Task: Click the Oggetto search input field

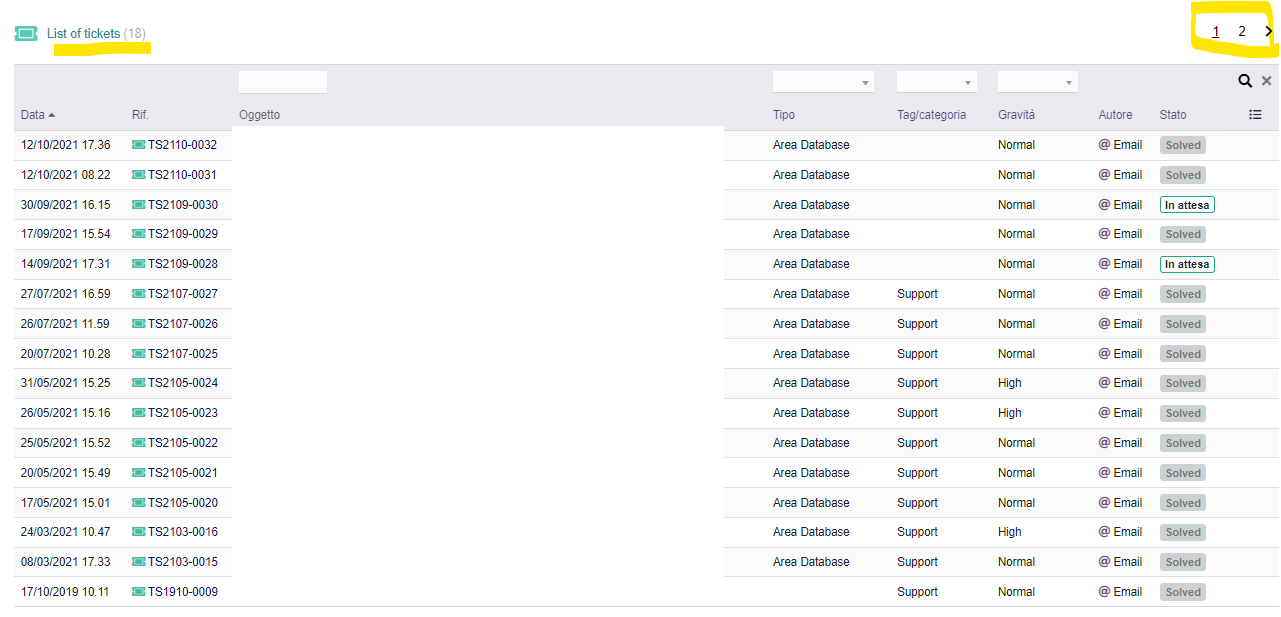Action: (x=282, y=81)
